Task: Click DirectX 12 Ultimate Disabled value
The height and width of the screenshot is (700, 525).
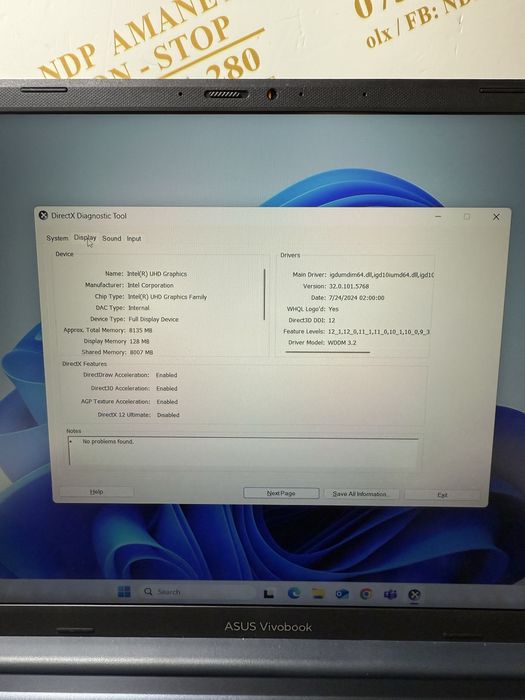Action: tap(168, 415)
